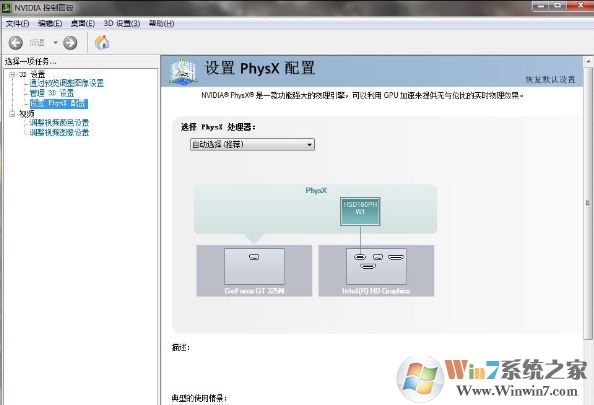Viewport: 594px width, 405px height.
Task: Open the 编辑(E) menu
Action: point(50,23)
